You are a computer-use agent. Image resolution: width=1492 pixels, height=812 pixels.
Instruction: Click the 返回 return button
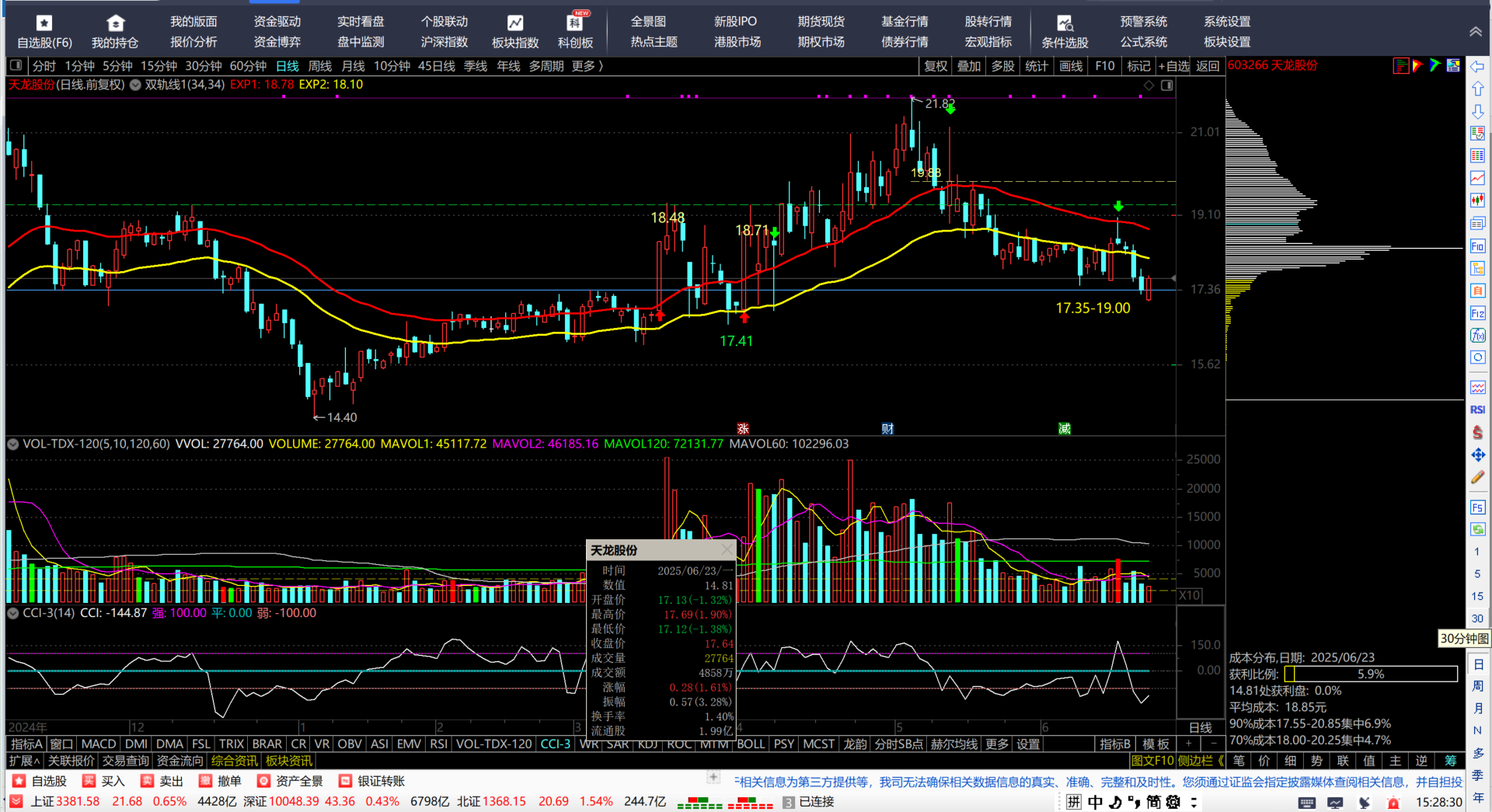coord(1207,66)
